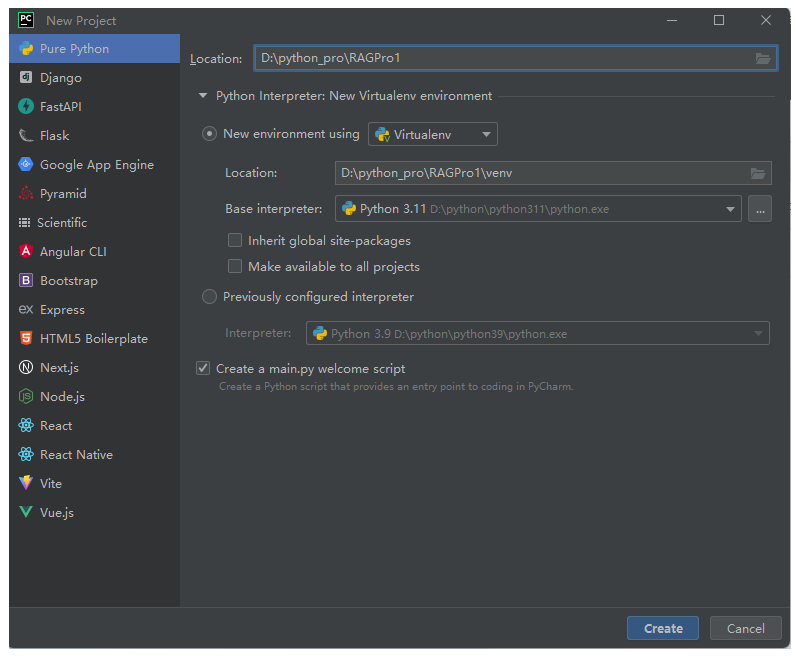The image size is (798, 656).
Task: Select the Pyramid project type
Action: pyautogui.click(x=95, y=193)
